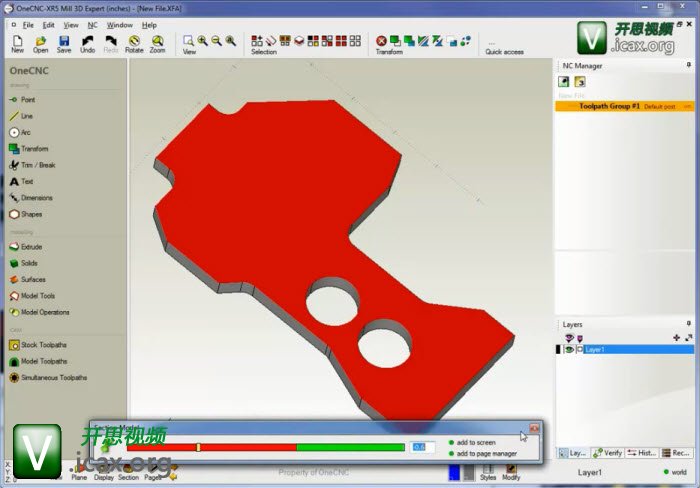Open the Edit menu
The width and height of the screenshot is (700, 488).
pos(48,25)
